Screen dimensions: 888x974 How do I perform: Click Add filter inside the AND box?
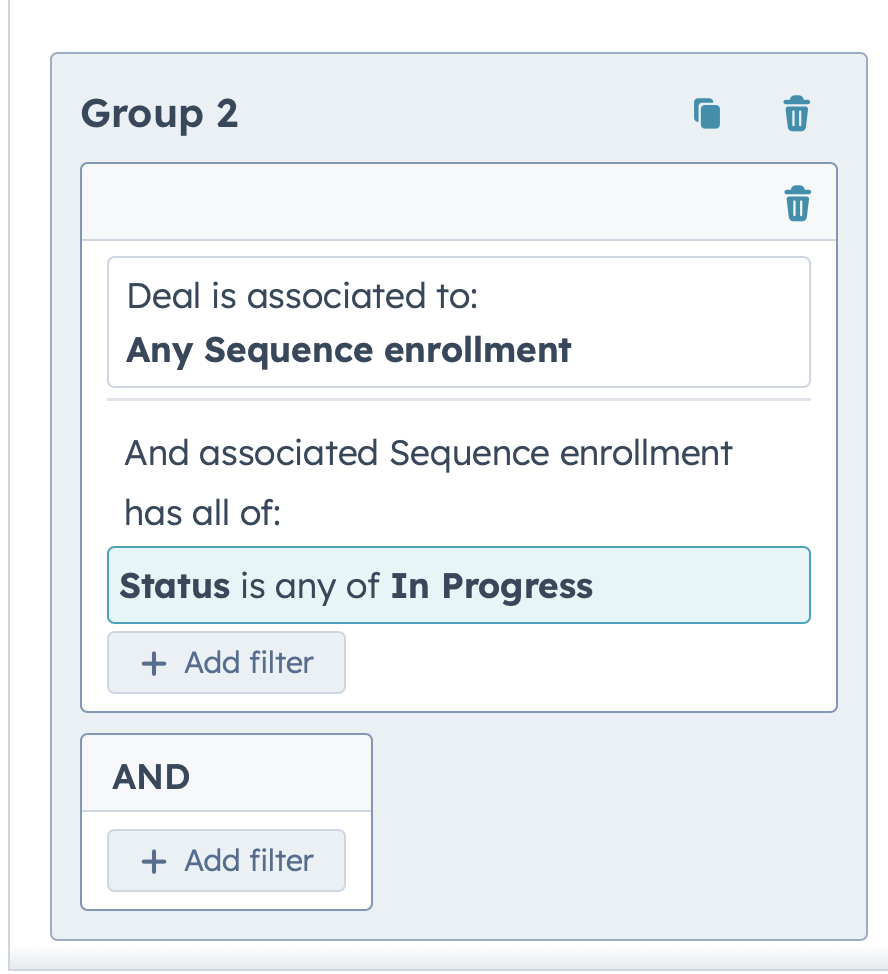pyautogui.click(x=226, y=860)
